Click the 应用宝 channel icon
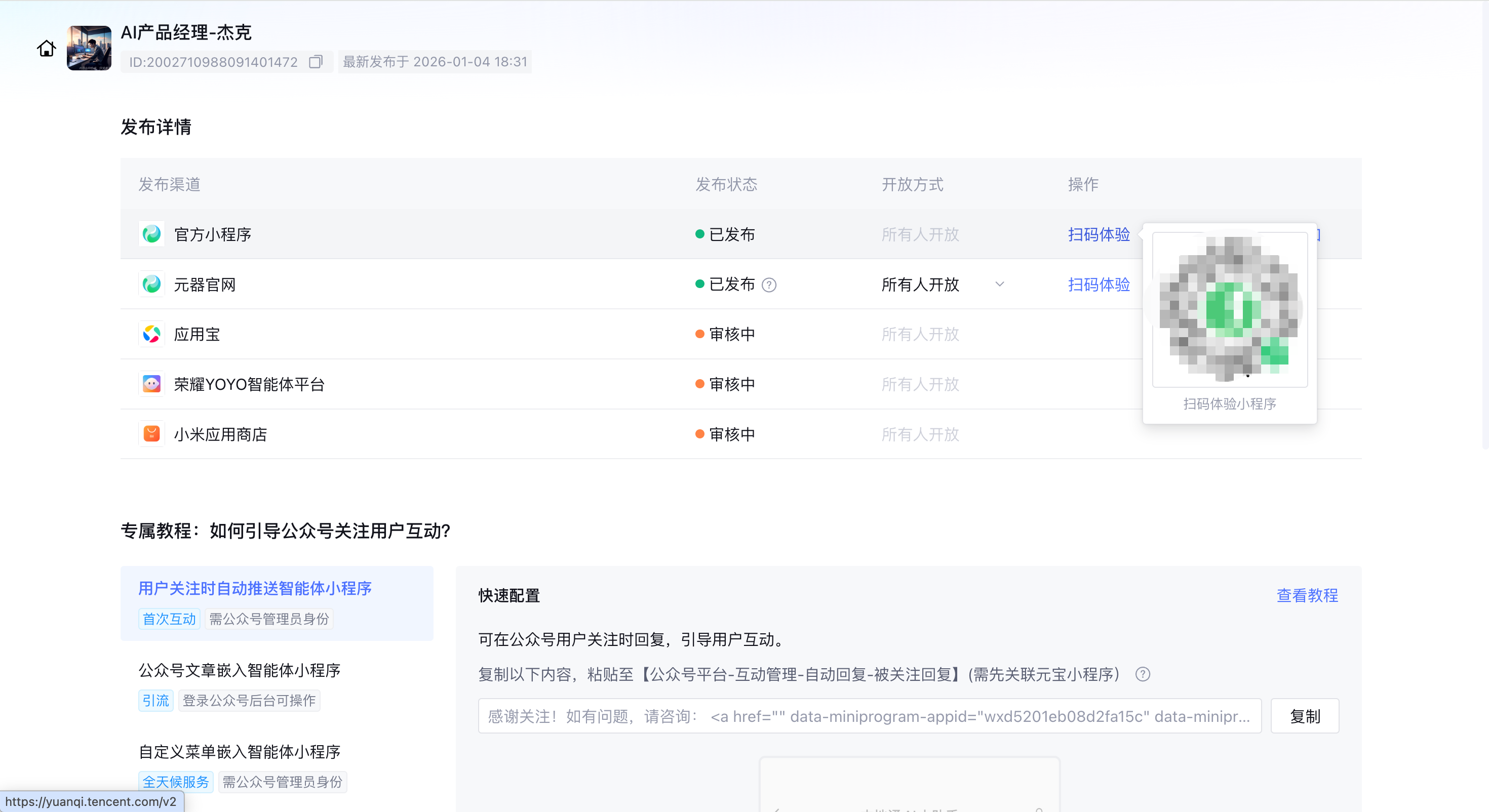Image resolution: width=1489 pixels, height=812 pixels. point(151,334)
